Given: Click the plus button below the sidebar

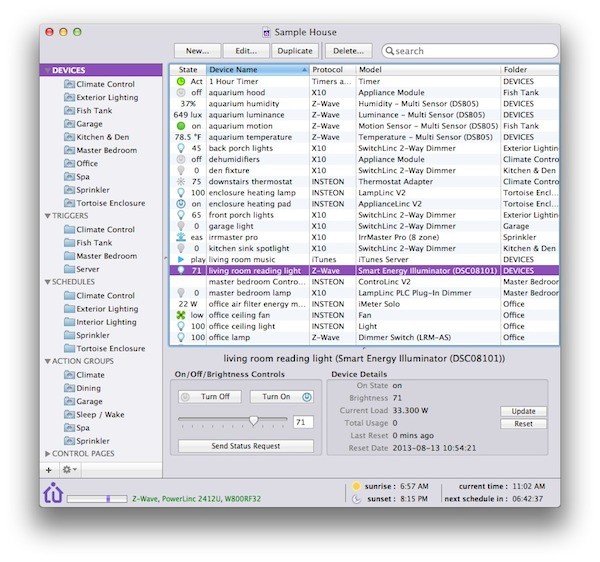Looking at the screenshot, I should click(x=49, y=469).
